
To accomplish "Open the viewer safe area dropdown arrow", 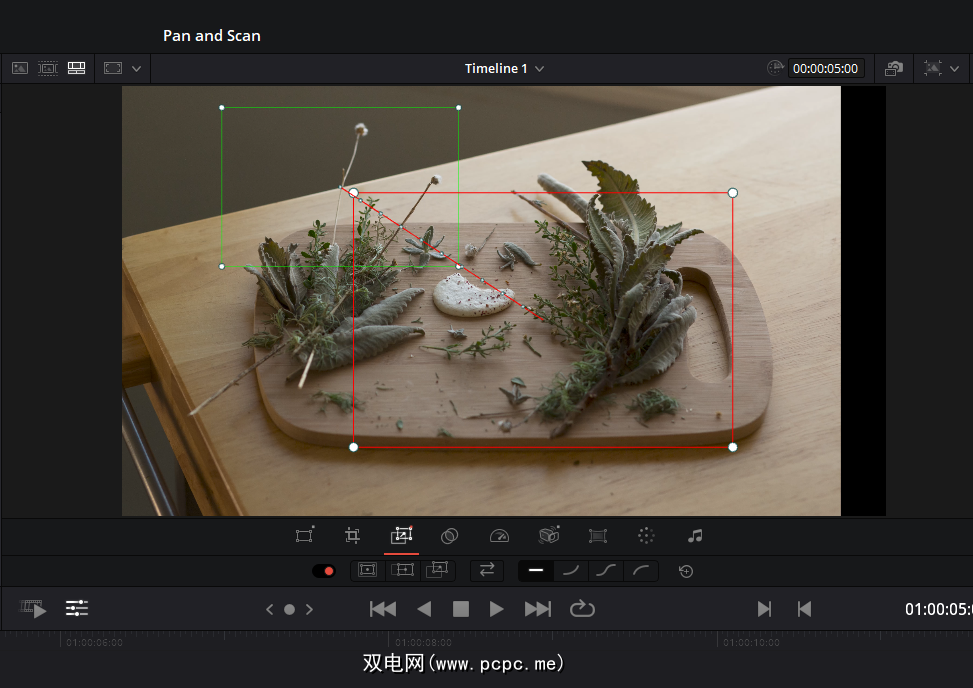I will coord(136,69).
